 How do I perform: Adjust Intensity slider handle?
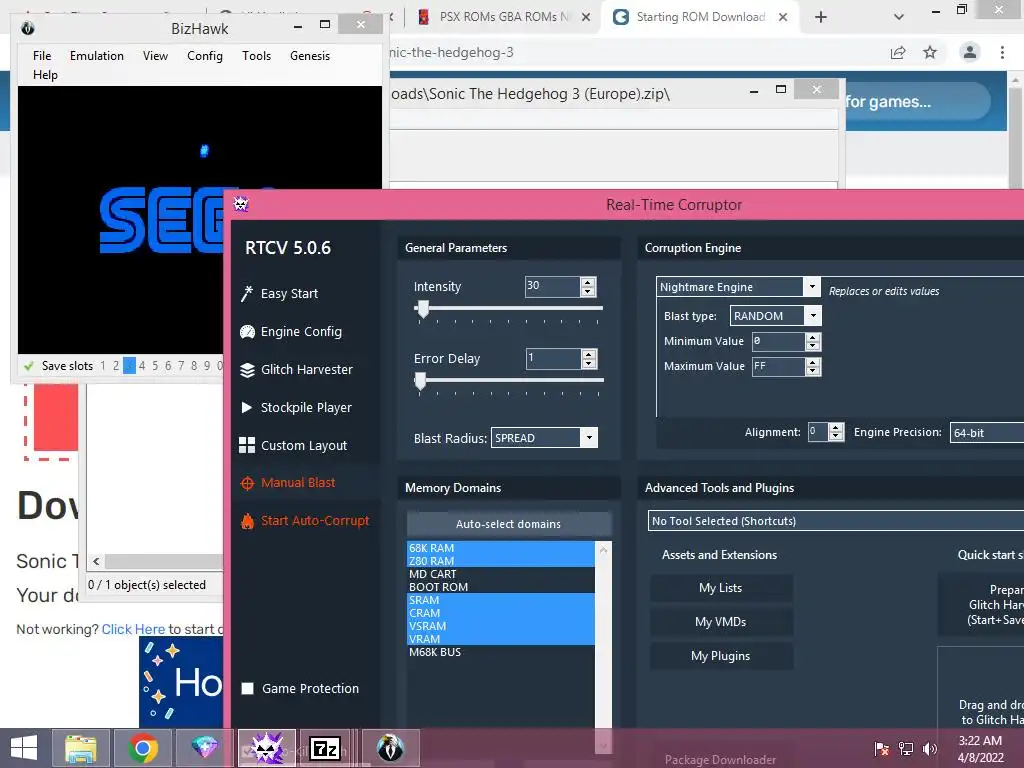coord(423,309)
